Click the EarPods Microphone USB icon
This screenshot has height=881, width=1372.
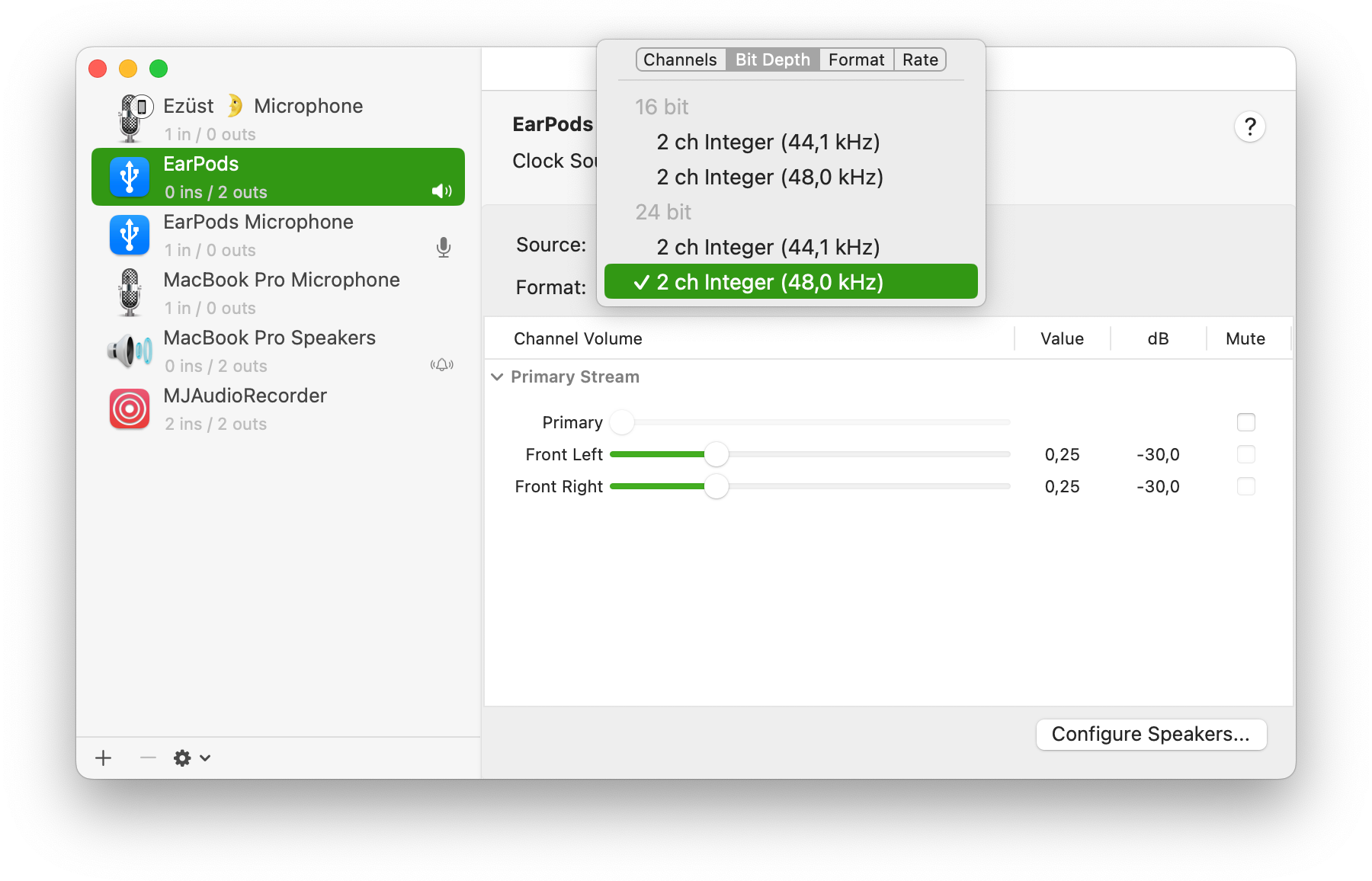point(130,235)
